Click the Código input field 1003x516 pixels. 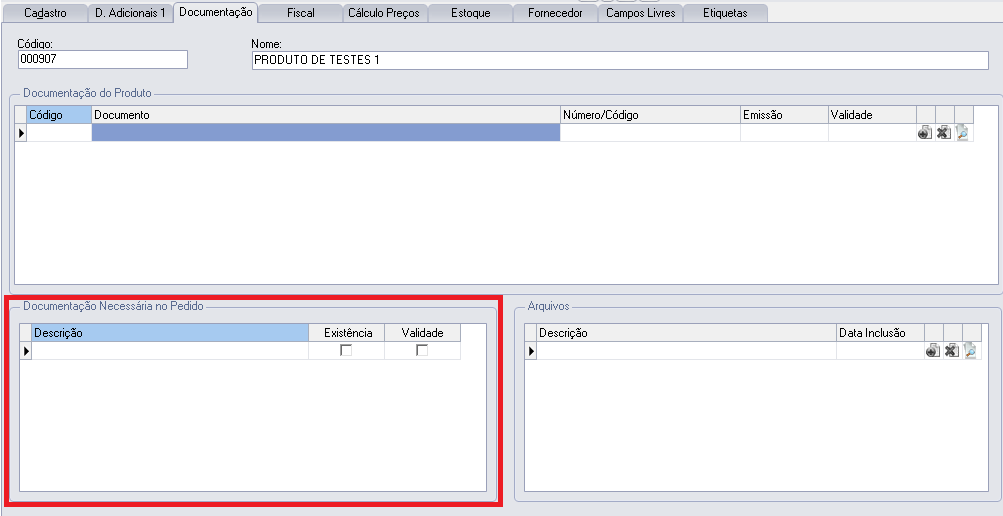[x=102, y=60]
